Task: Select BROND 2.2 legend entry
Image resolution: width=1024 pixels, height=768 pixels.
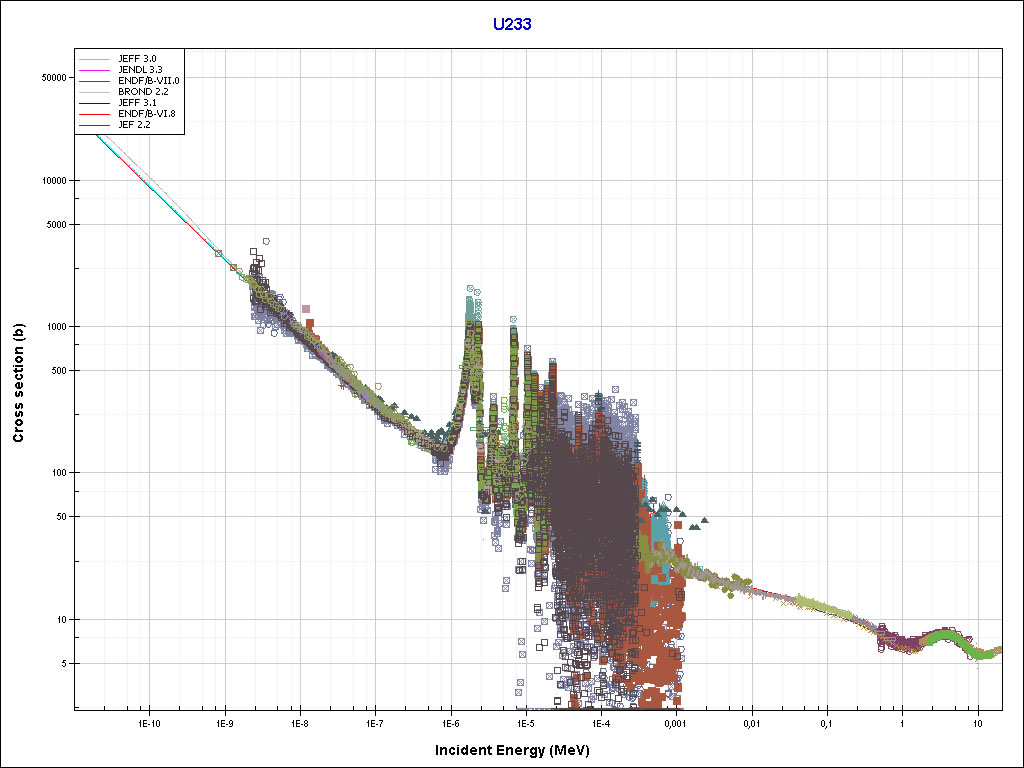Action: (143, 91)
